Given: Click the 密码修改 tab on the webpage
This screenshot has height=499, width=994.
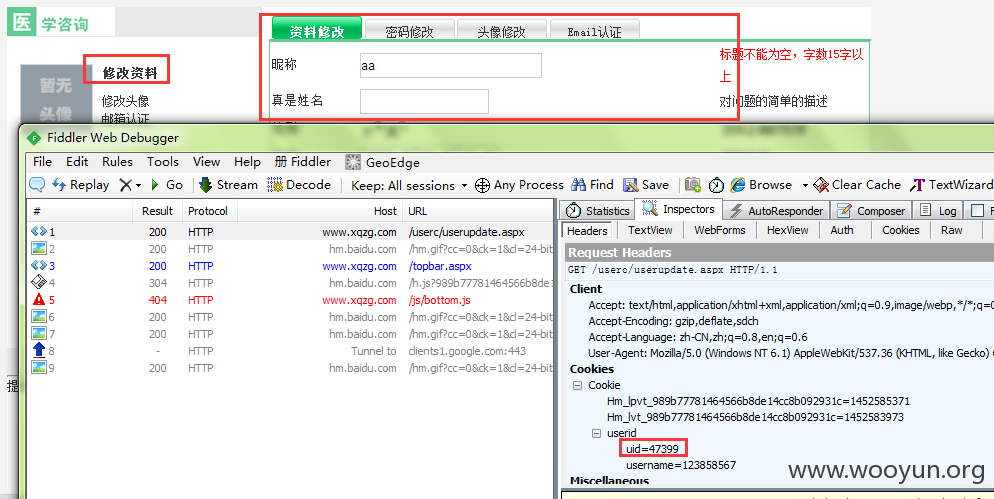Looking at the screenshot, I should 410,30.
